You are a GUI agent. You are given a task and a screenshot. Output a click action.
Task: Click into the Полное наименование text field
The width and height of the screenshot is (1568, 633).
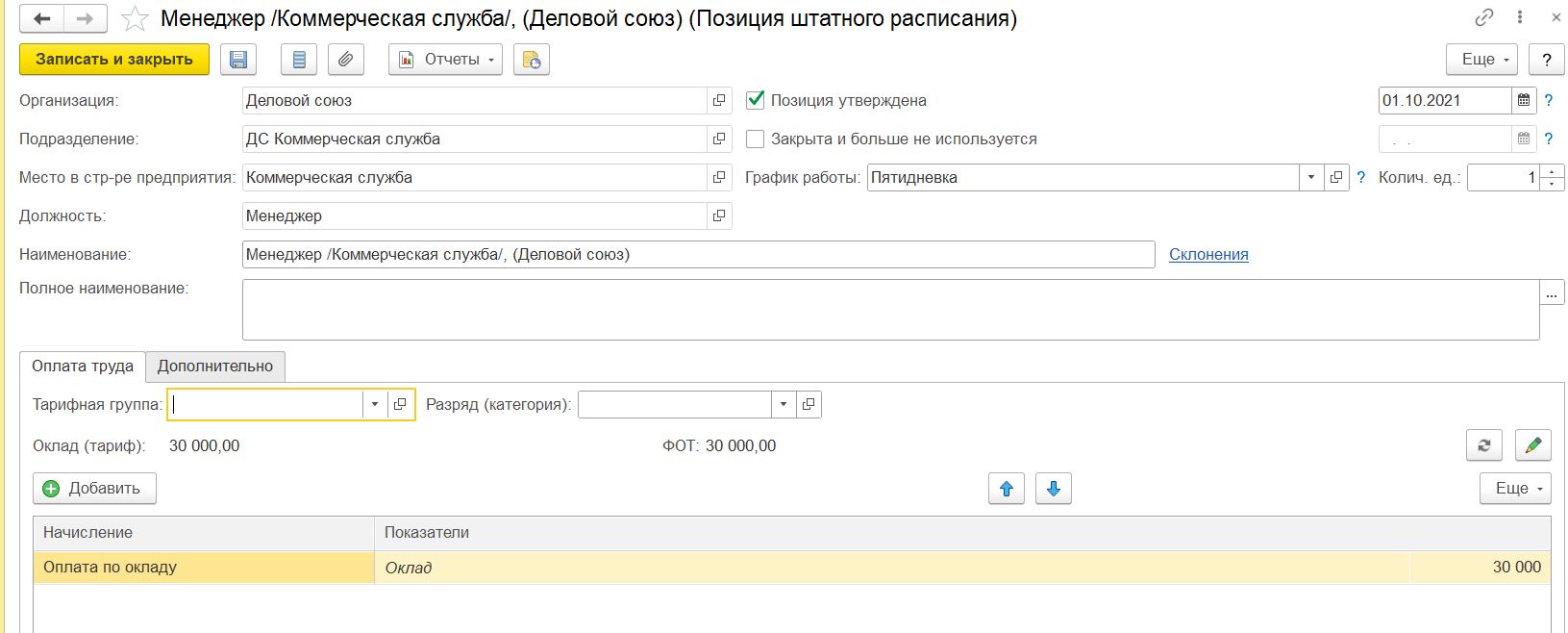pyautogui.click(x=889, y=310)
